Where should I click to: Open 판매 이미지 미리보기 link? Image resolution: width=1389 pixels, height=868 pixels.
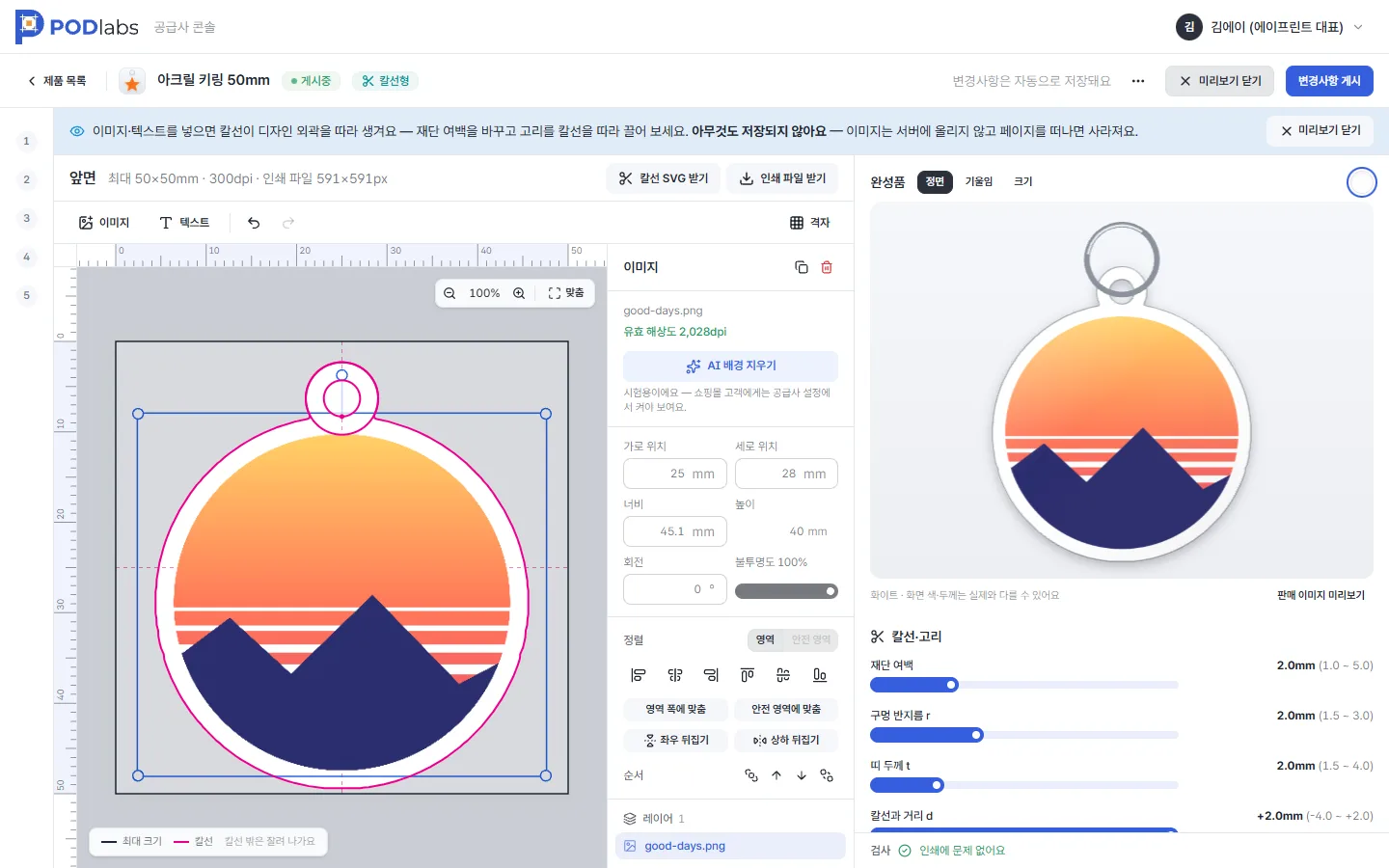(x=1321, y=596)
